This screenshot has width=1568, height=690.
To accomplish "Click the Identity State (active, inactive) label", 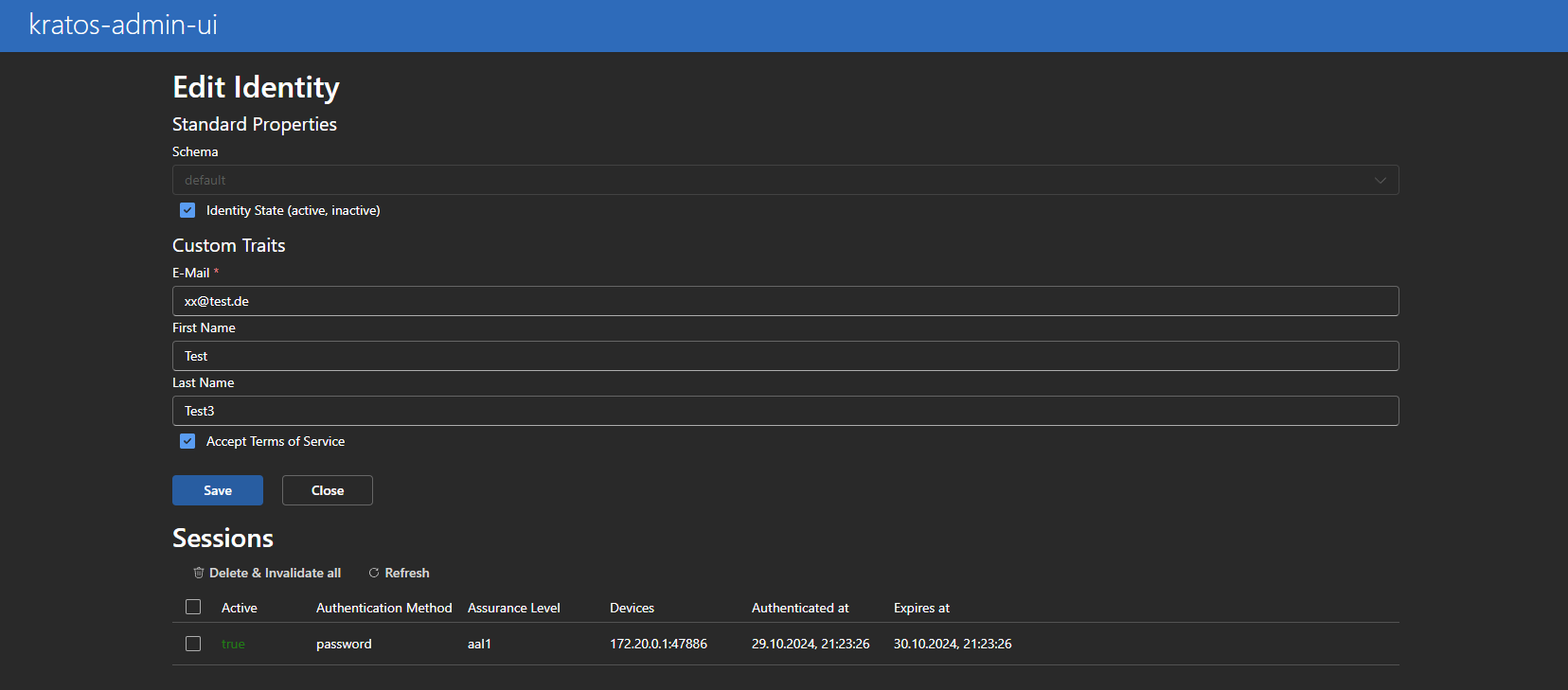I will pyautogui.click(x=294, y=210).
